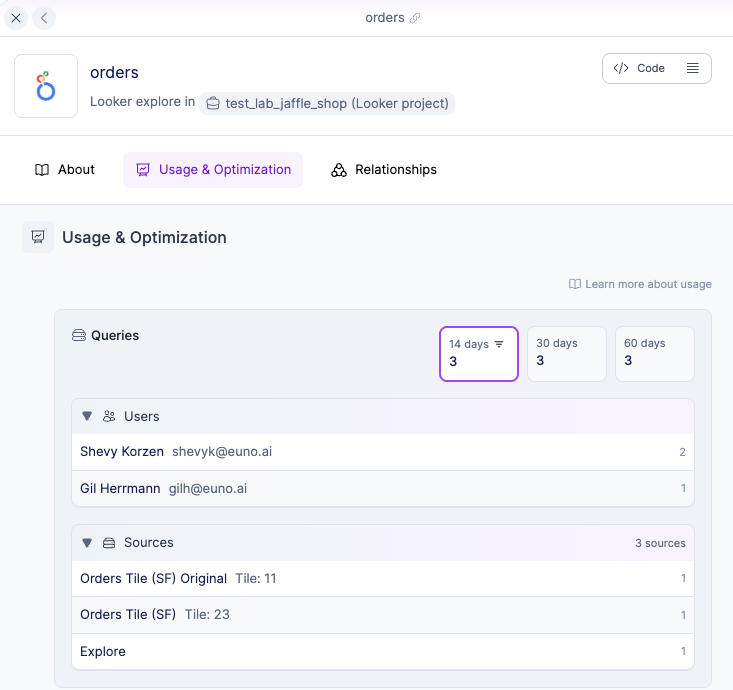Screen dimensions: 733x690
Task: Click the back arrow button
Action: (x=44, y=18)
